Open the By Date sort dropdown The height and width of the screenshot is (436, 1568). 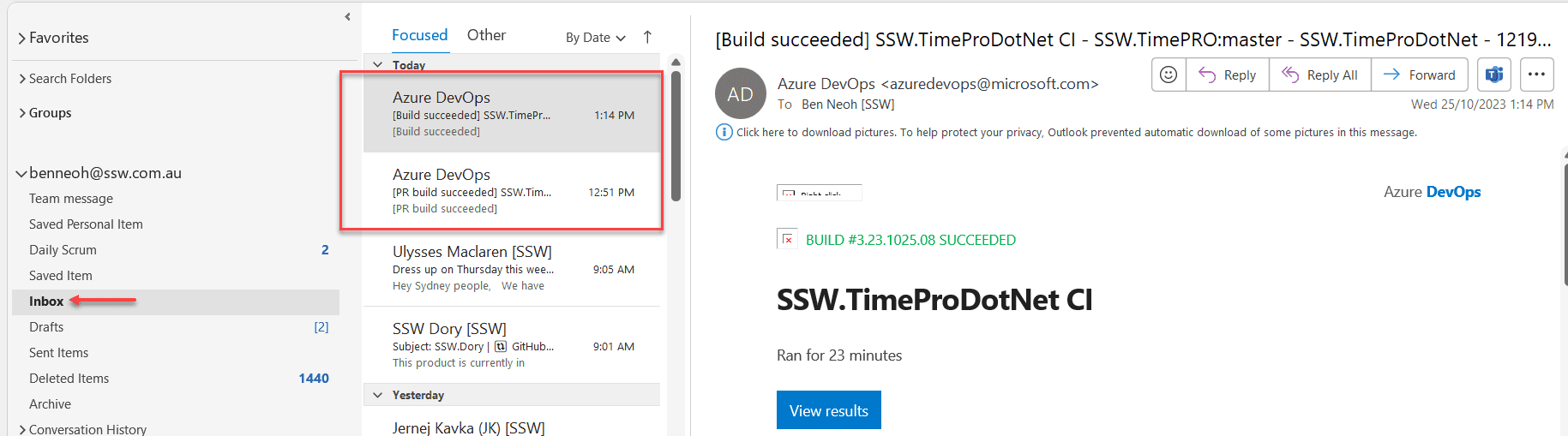[595, 38]
